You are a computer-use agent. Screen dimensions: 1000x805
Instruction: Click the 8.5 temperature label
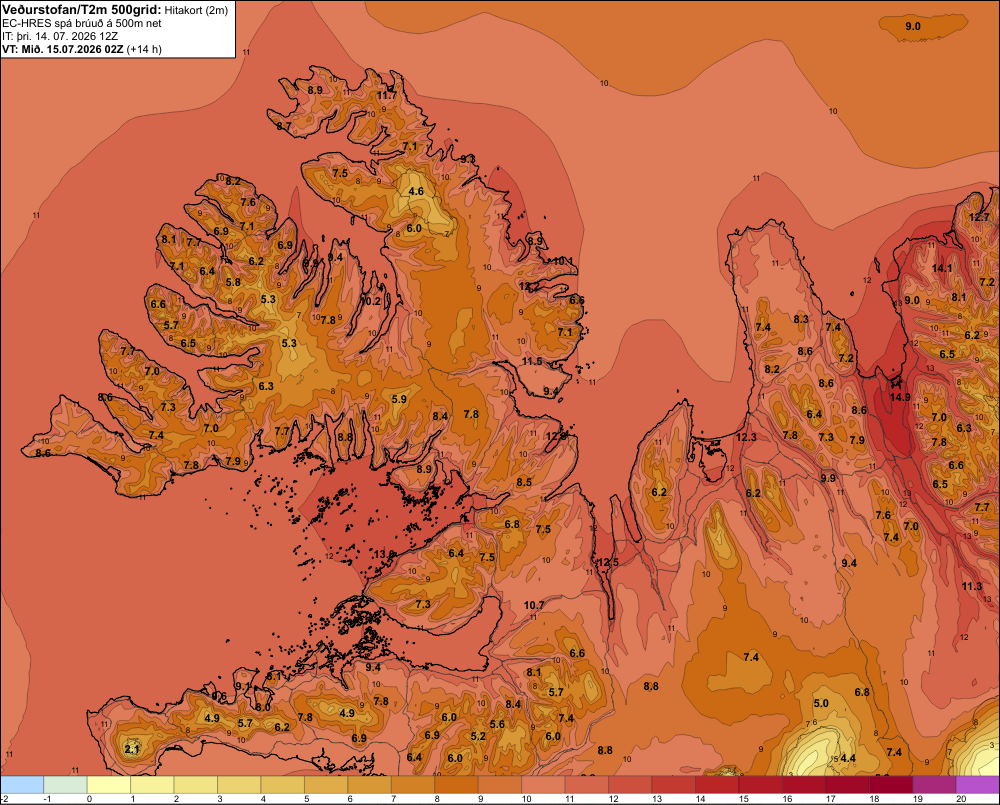coord(524,482)
